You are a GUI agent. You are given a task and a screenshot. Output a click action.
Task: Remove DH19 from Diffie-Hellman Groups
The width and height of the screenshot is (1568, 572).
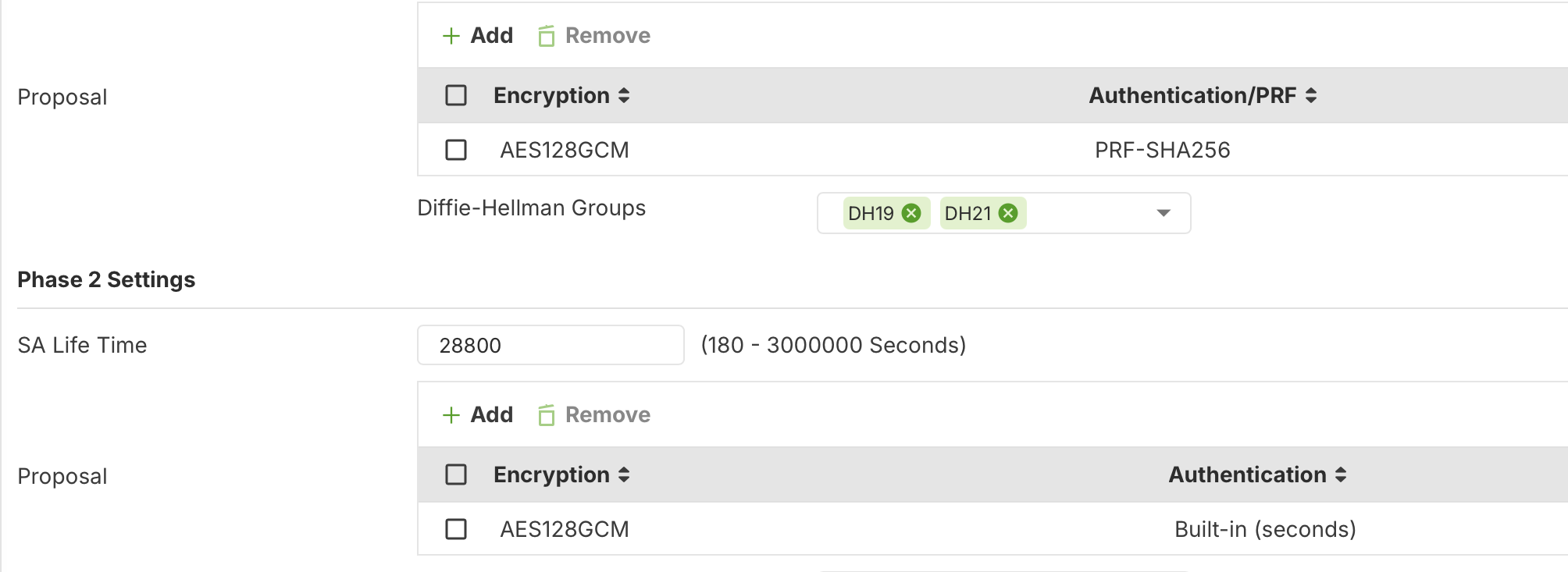(911, 213)
